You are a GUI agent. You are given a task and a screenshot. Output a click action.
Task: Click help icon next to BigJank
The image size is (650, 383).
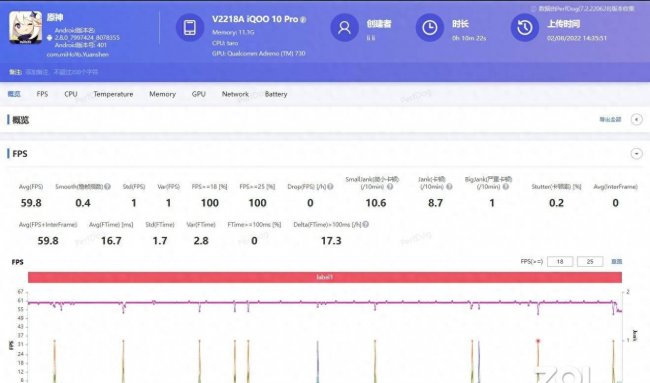click(506, 187)
